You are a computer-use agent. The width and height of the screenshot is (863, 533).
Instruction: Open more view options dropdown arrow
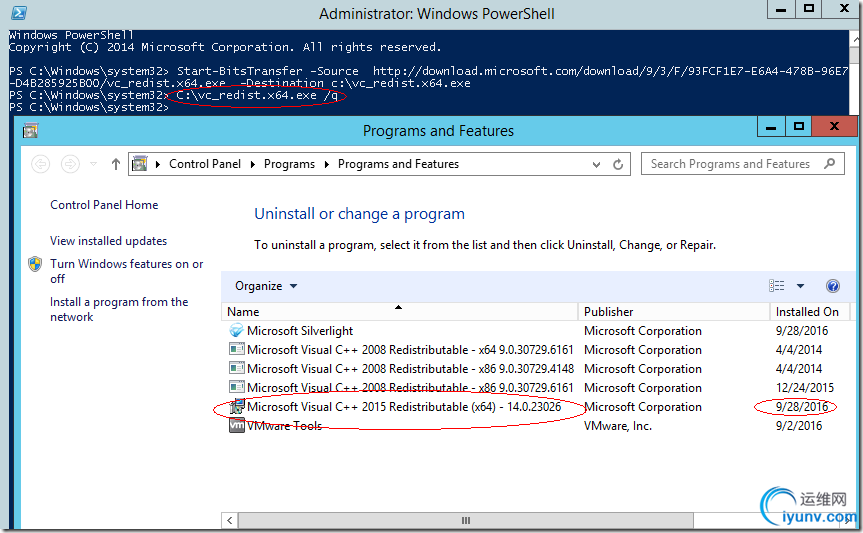(x=800, y=286)
